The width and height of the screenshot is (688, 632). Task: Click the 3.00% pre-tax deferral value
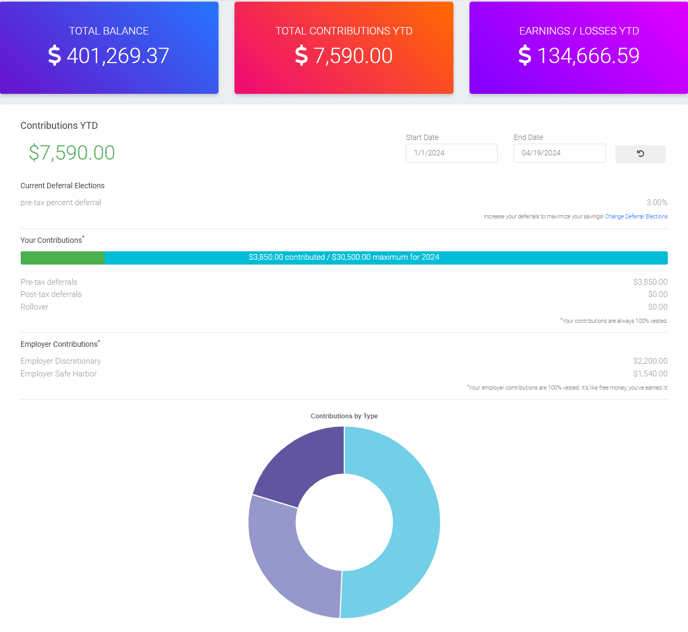pos(656,203)
